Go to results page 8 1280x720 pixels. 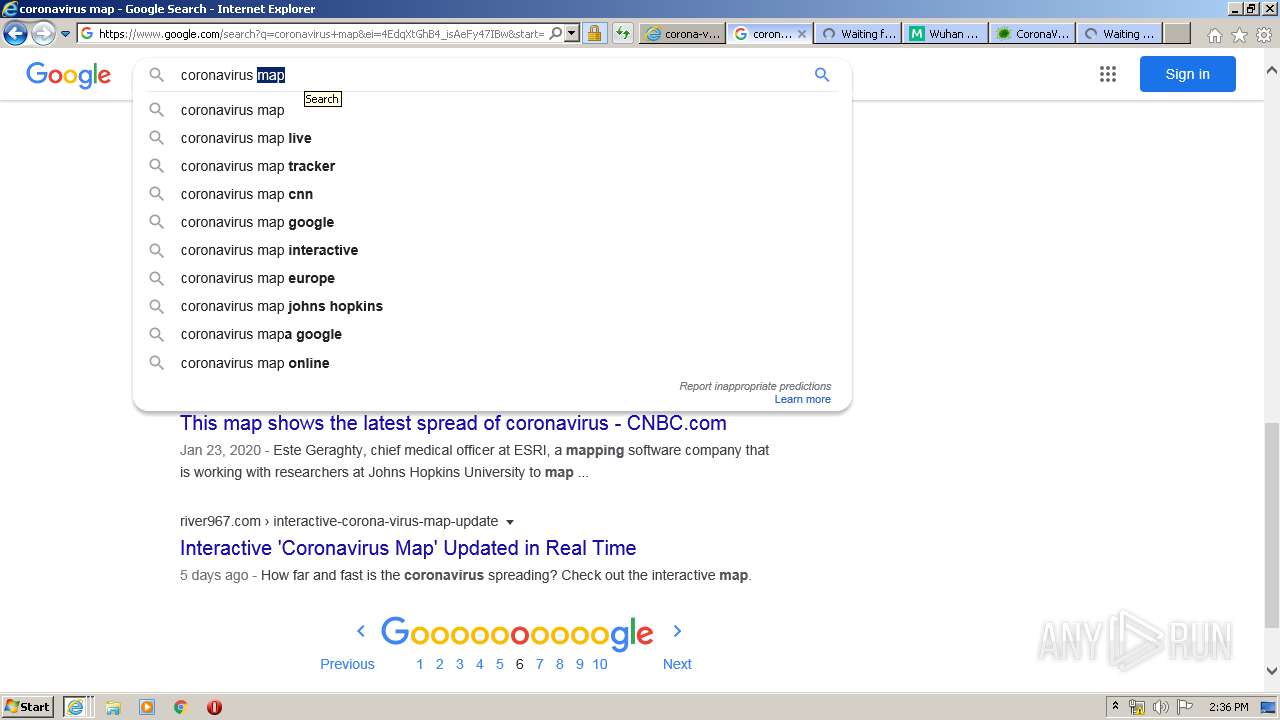pos(559,664)
